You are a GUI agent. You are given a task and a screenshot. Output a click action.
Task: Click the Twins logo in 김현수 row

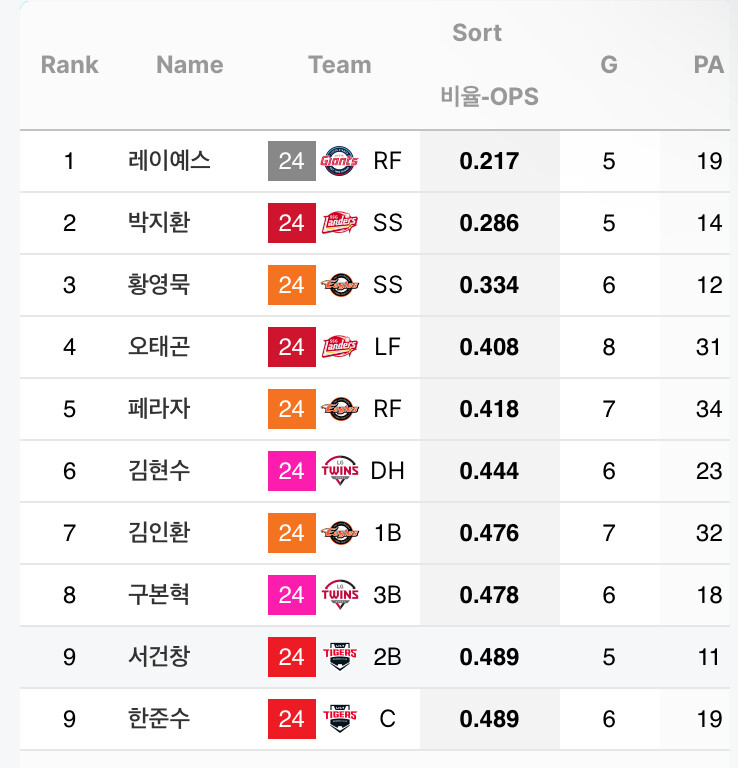340,471
